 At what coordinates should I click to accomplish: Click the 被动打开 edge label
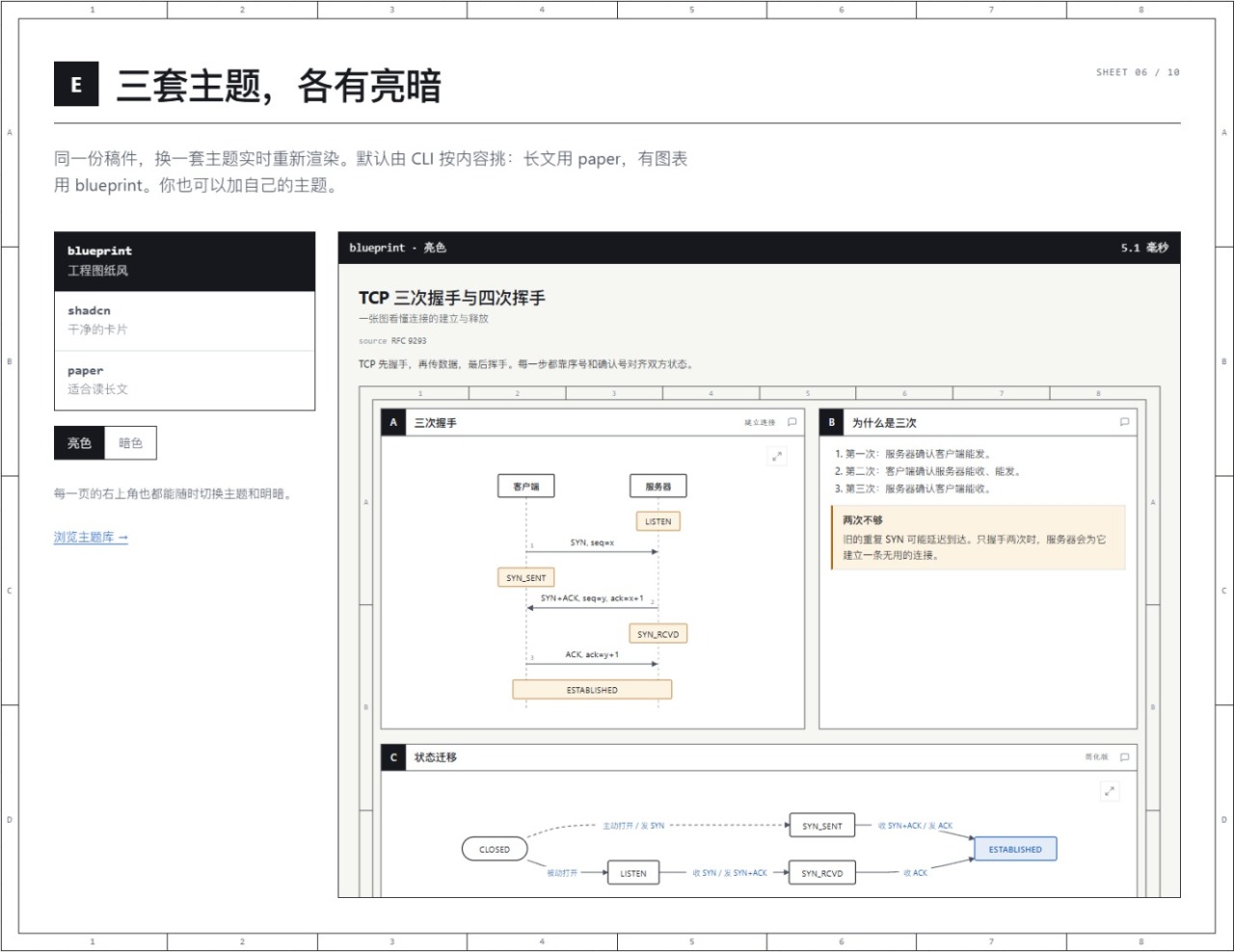(x=562, y=873)
